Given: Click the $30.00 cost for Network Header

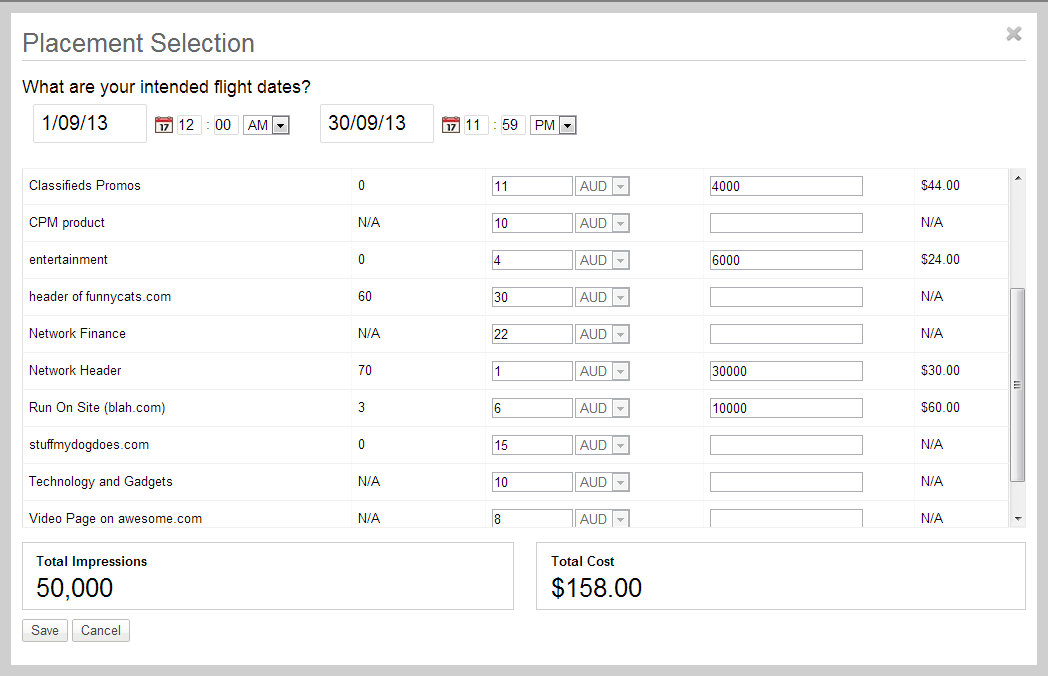Looking at the screenshot, I should point(940,370).
